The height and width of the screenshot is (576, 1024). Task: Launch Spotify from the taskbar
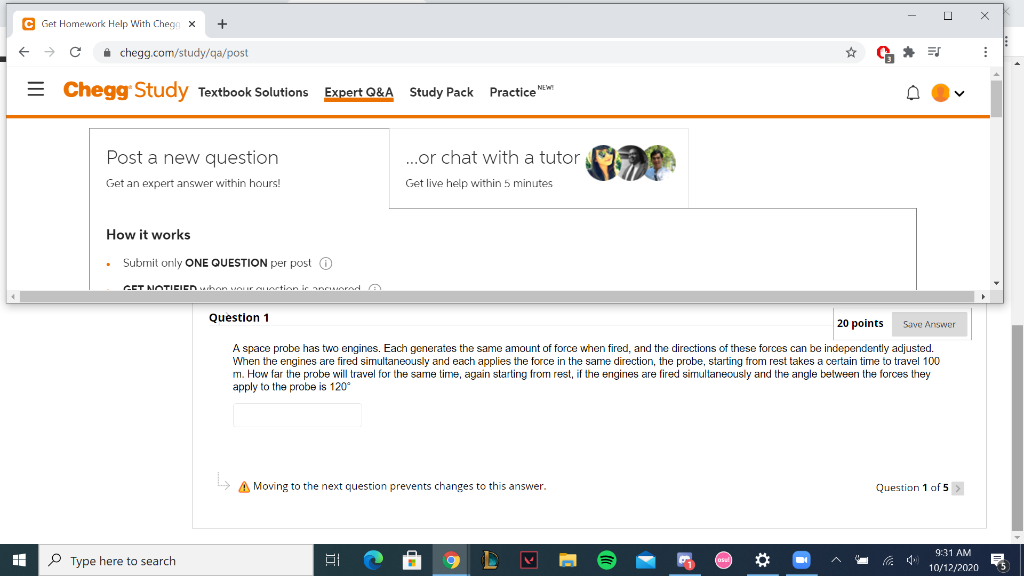pyautogui.click(x=606, y=560)
